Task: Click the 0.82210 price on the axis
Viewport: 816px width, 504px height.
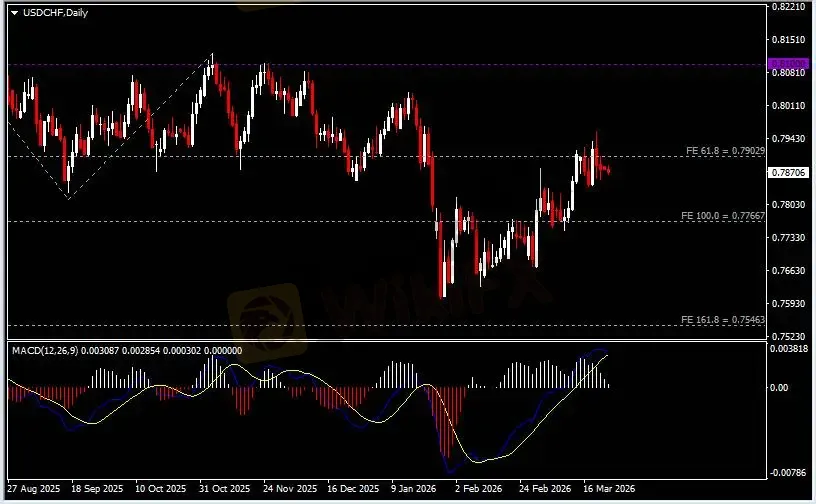Action: [787, 7]
